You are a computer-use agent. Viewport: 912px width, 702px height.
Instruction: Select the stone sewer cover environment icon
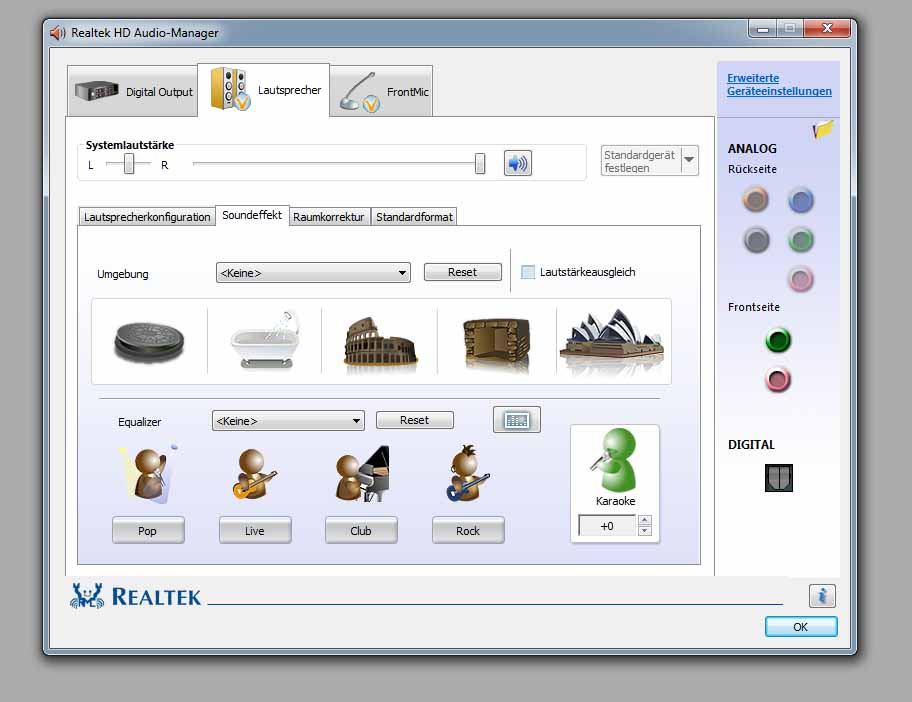(x=149, y=342)
